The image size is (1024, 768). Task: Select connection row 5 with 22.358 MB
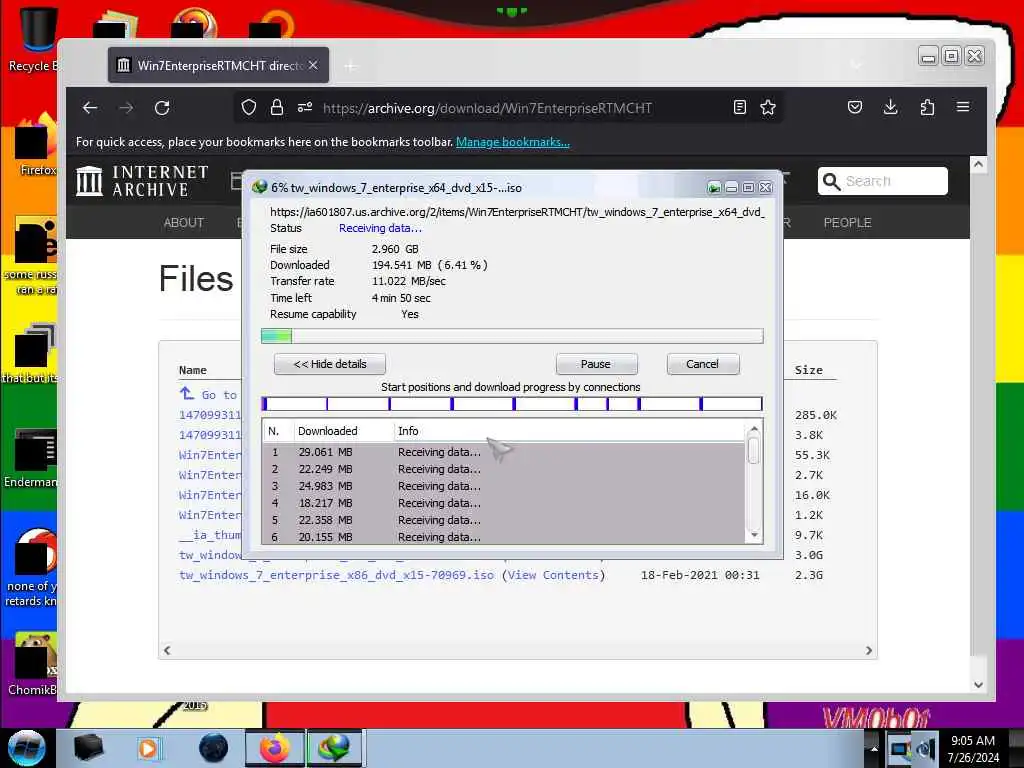click(503, 520)
